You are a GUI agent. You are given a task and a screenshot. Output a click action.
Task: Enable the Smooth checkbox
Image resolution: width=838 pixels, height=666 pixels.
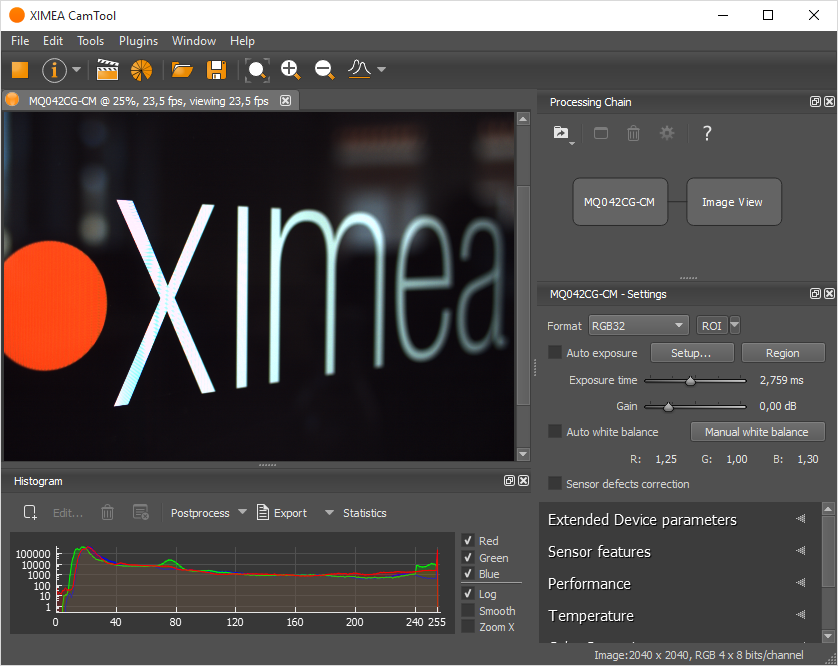pyautogui.click(x=468, y=610)
